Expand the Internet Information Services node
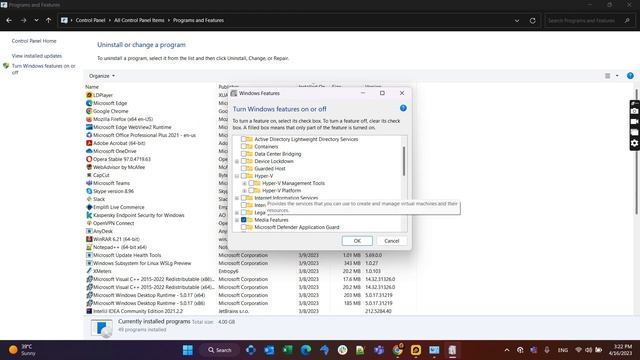Screen dimensions: 640x360 pos(237,198)
